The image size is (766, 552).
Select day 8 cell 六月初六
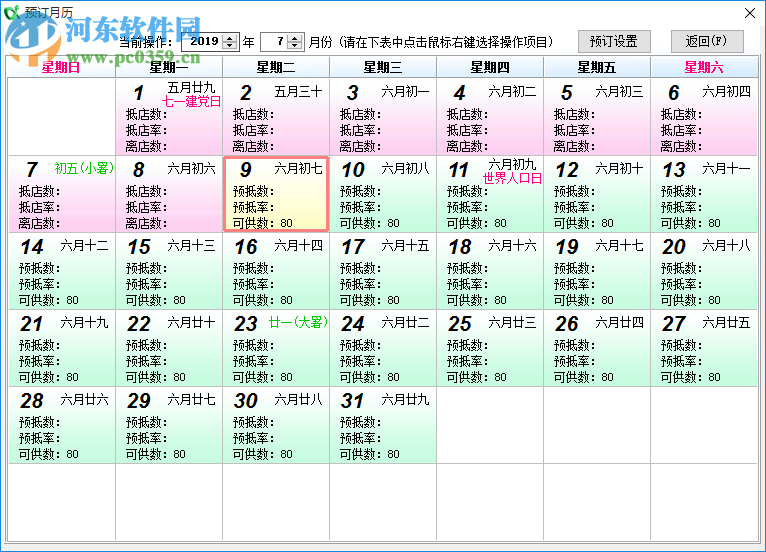169,194
